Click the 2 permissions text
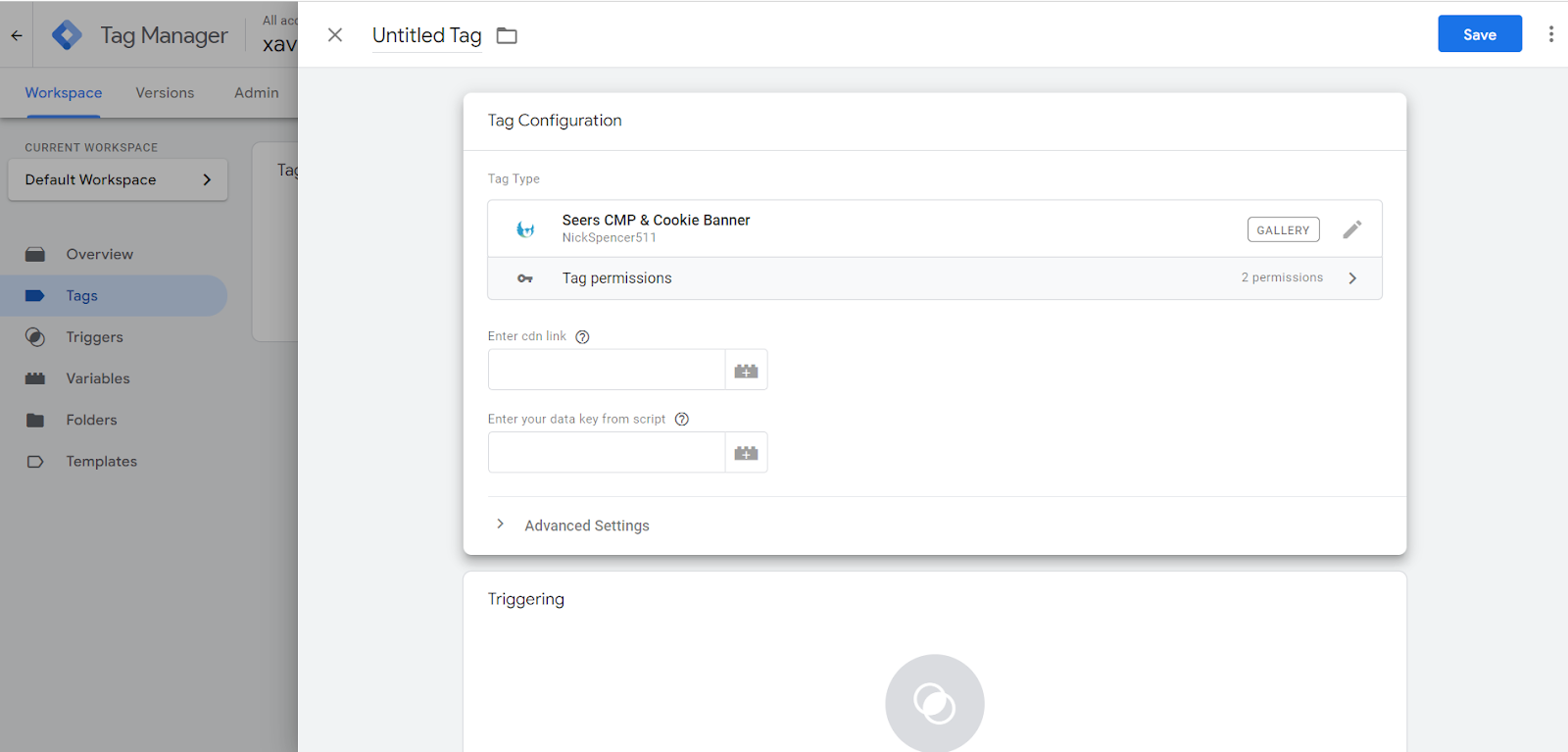1568x752 pixels. click(1282, 278)
